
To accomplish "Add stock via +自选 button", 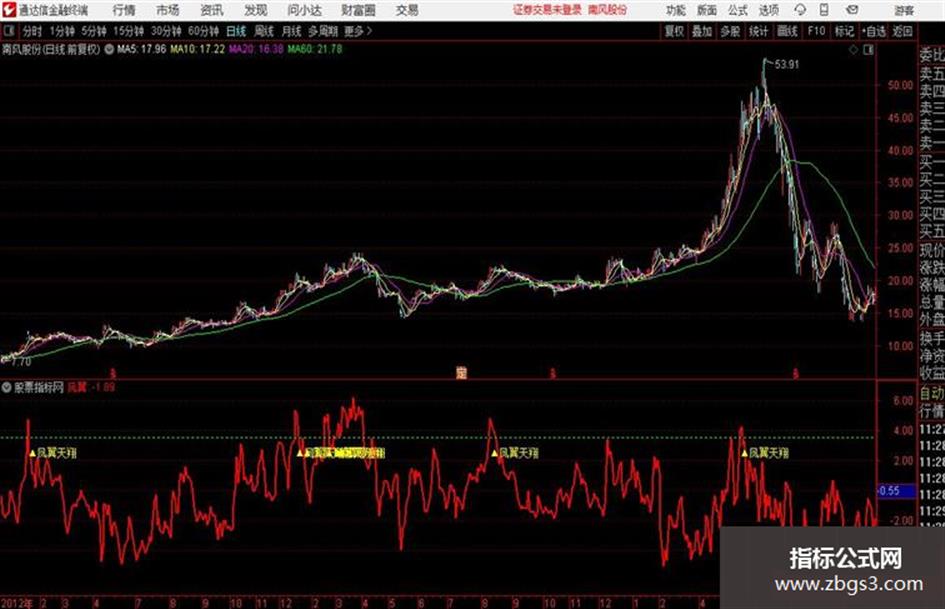I will click(x=873, y=31).
